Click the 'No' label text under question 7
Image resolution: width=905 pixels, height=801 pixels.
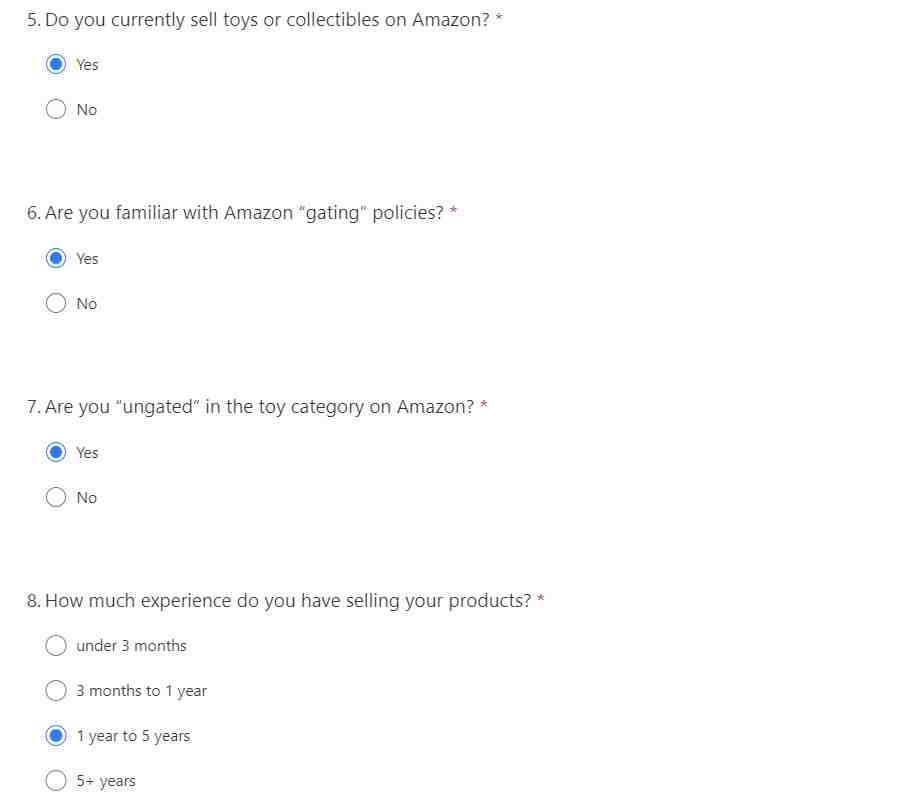(87, 497)
